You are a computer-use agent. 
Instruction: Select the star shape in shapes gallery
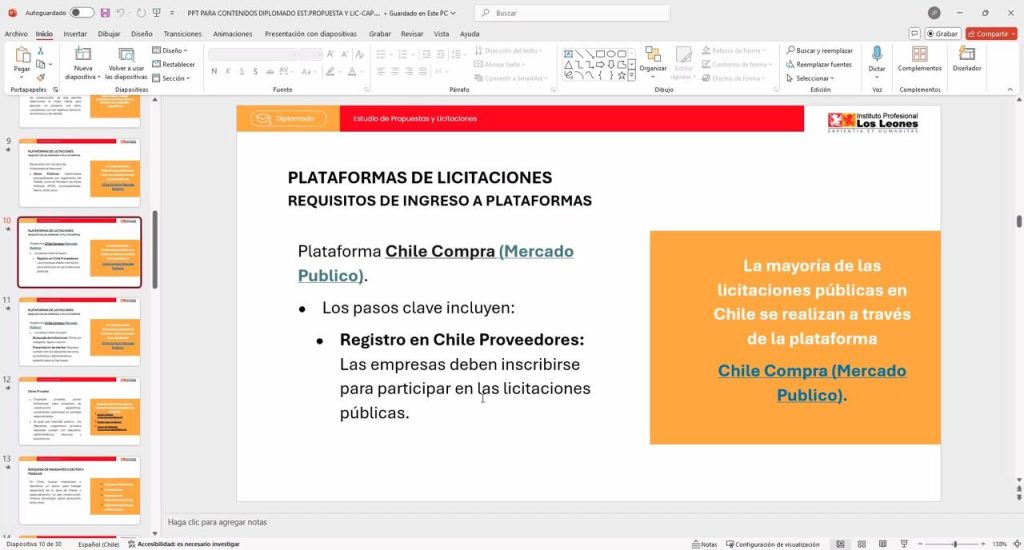(621, 76)
